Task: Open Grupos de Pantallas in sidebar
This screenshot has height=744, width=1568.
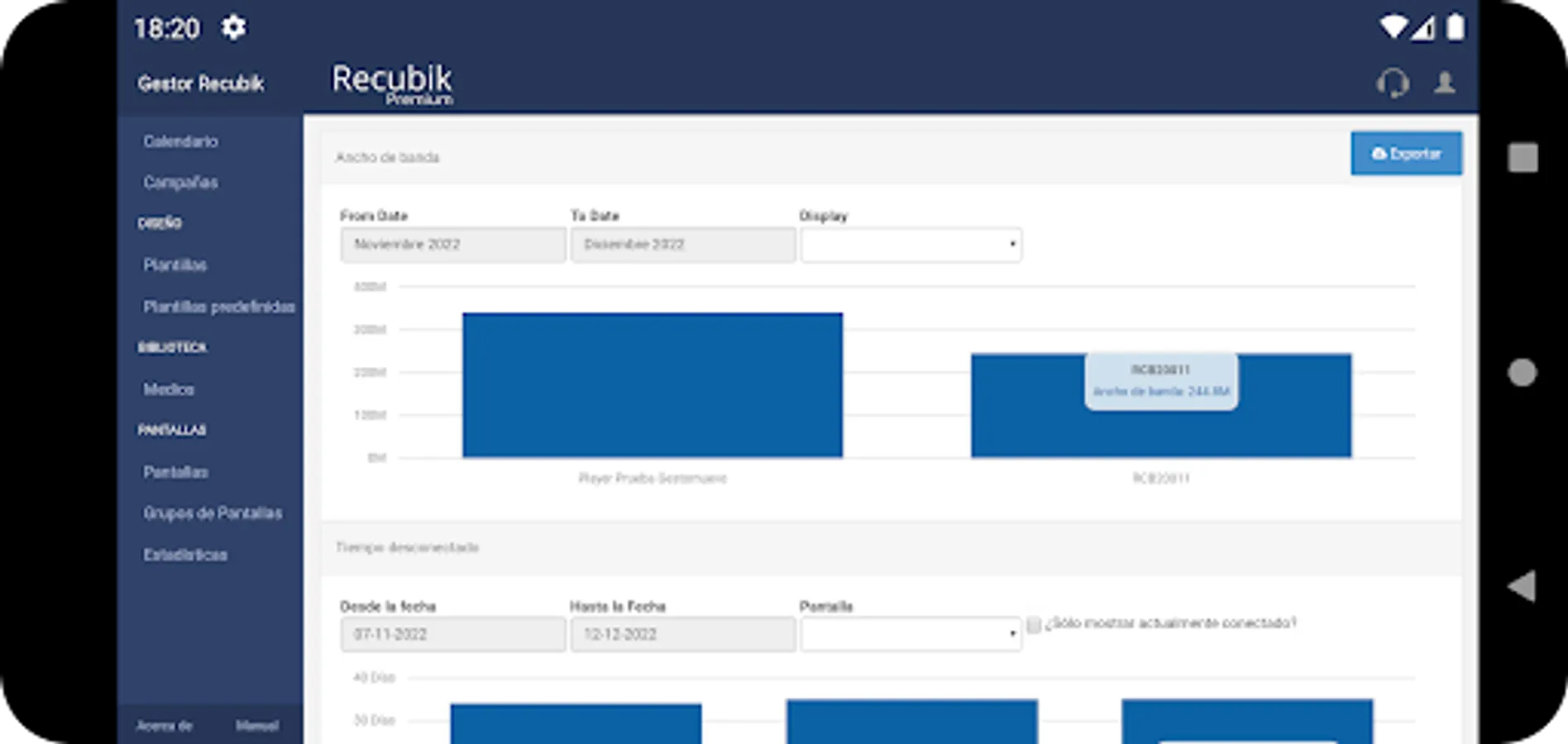Action: pyautogui.click(x=213, y=513)
